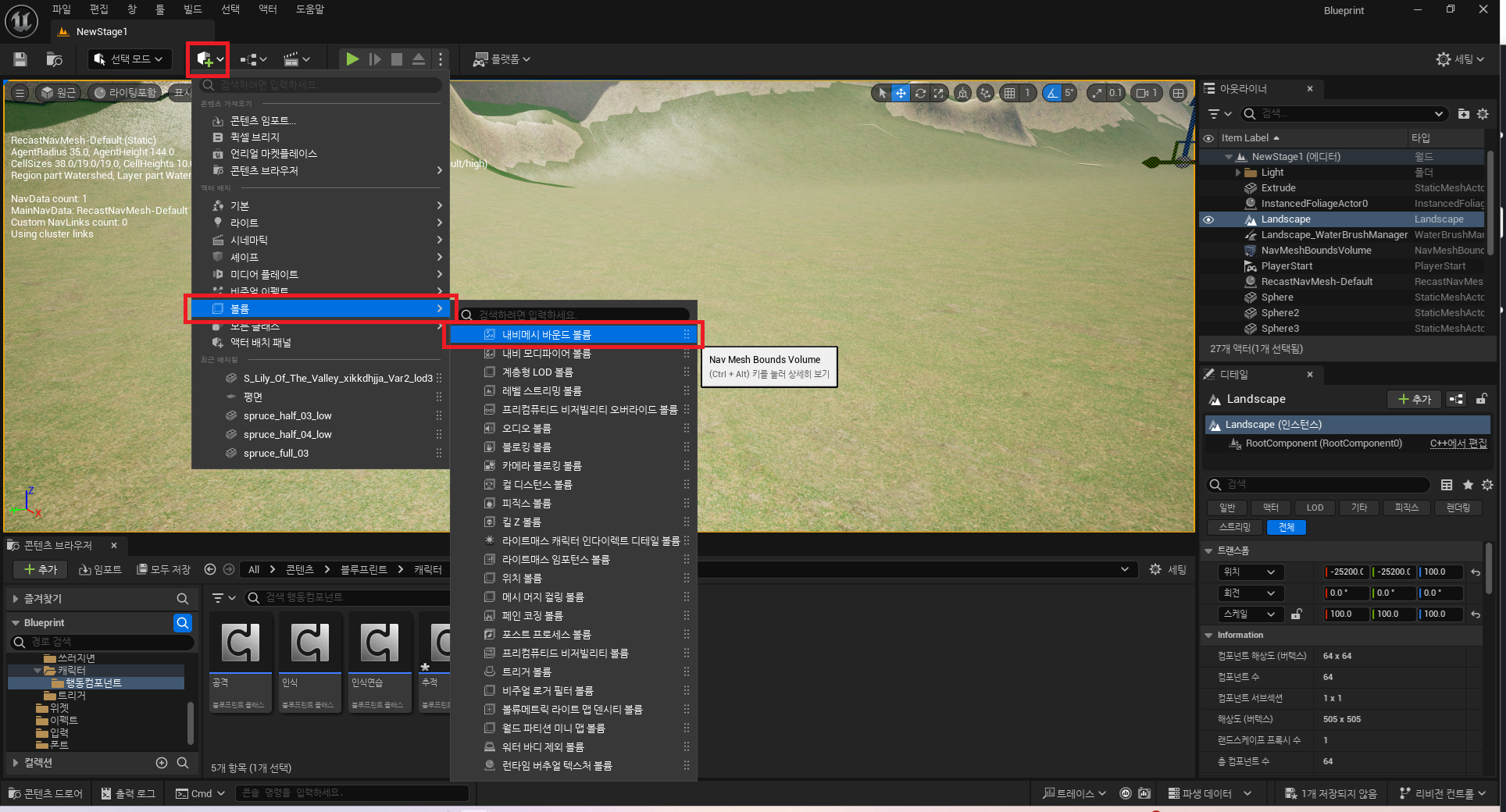Choose Trigger Volume (트리거 볼륨) from the list
This screenshot has width=1506, height=812.
(573, 671)
